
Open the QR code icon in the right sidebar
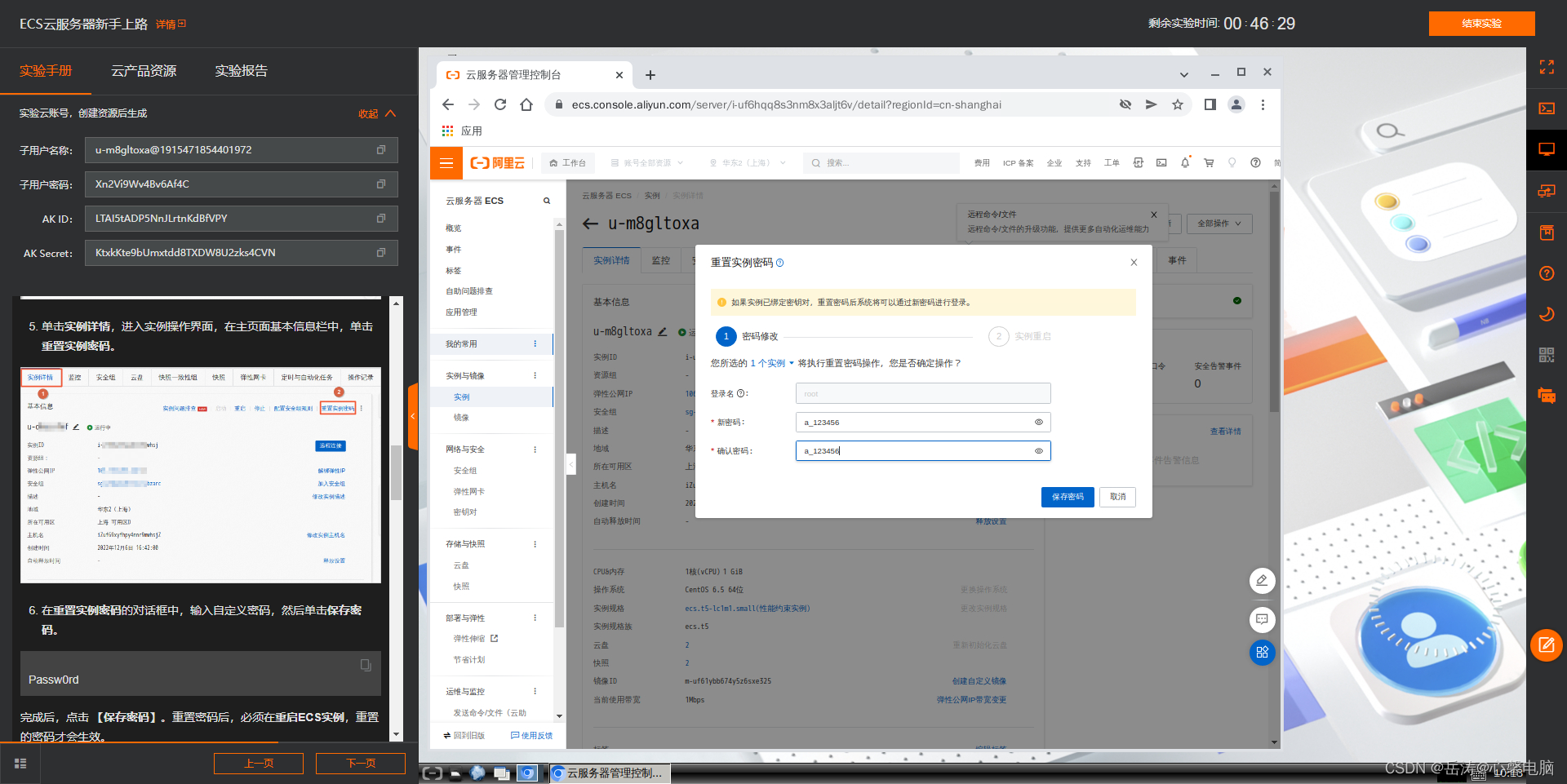coord(1547,355)
